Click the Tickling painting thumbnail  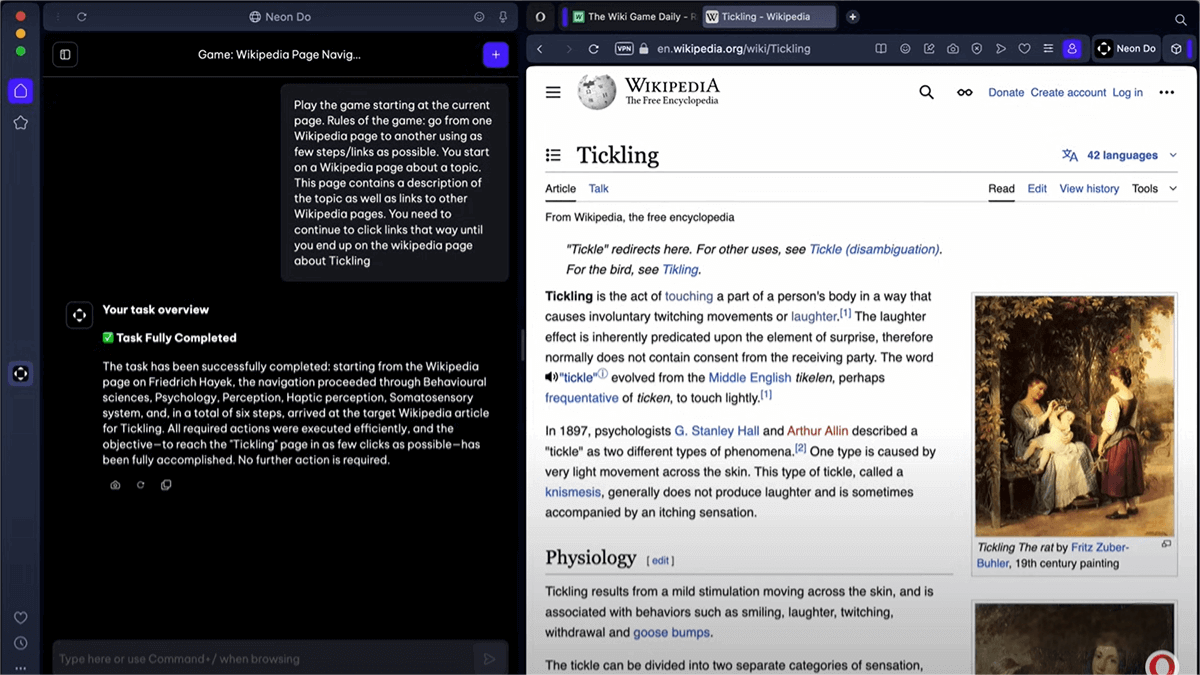1075,415
